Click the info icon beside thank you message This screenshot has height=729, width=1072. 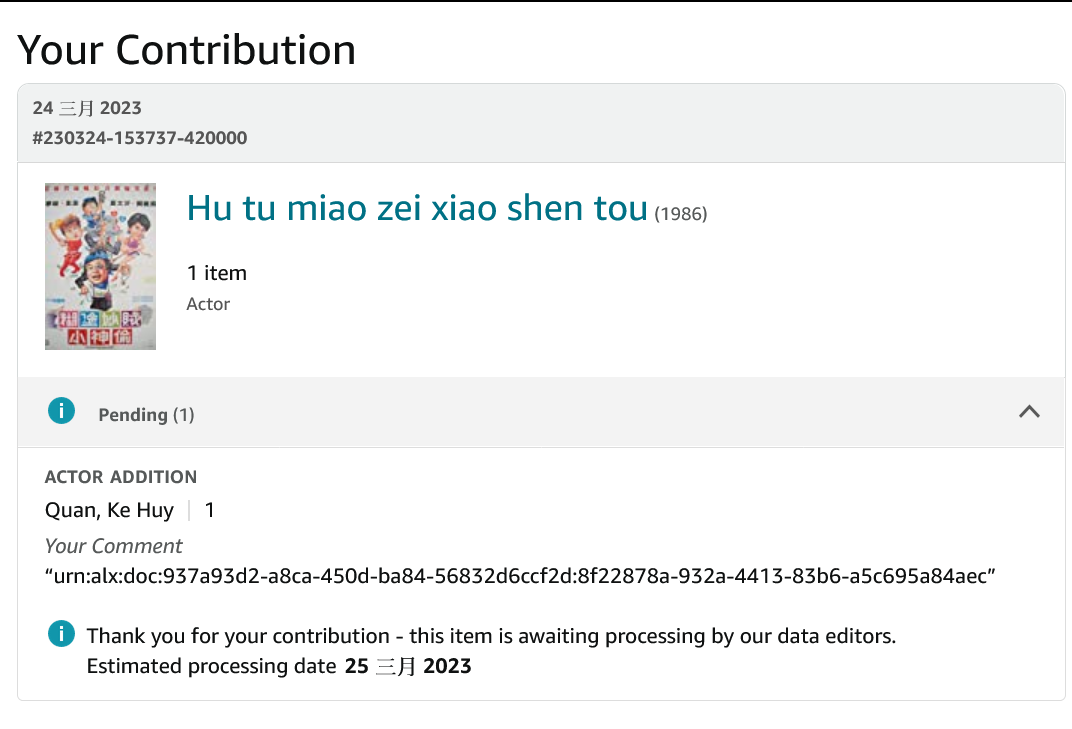click(x=61, y=634)
